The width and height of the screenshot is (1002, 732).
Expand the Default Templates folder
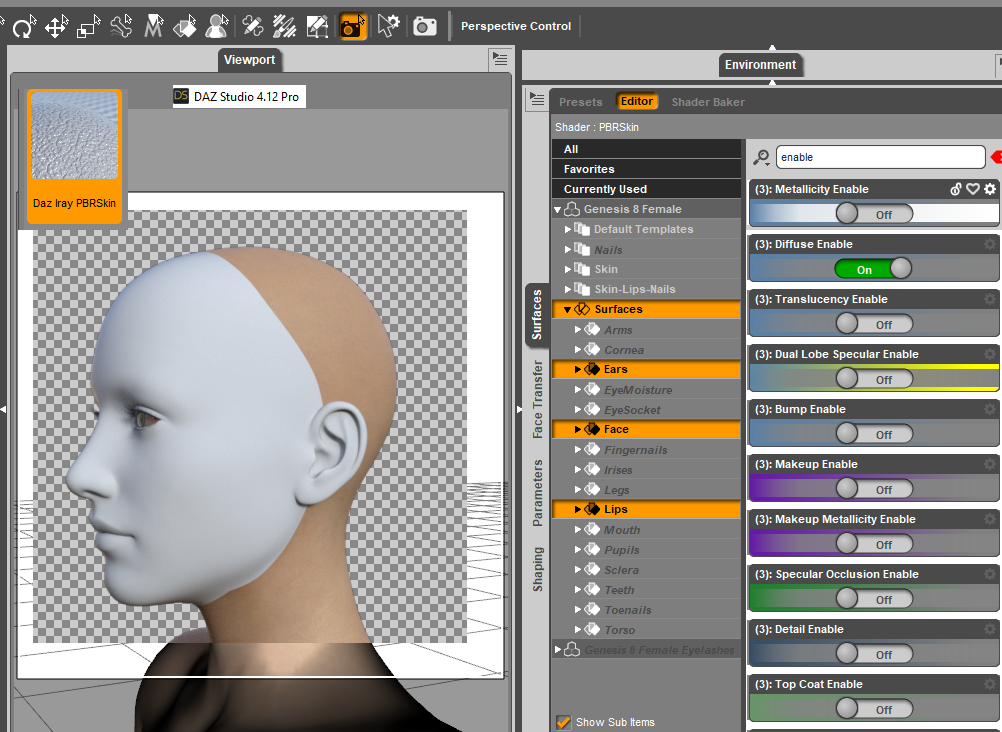(568, 230)
